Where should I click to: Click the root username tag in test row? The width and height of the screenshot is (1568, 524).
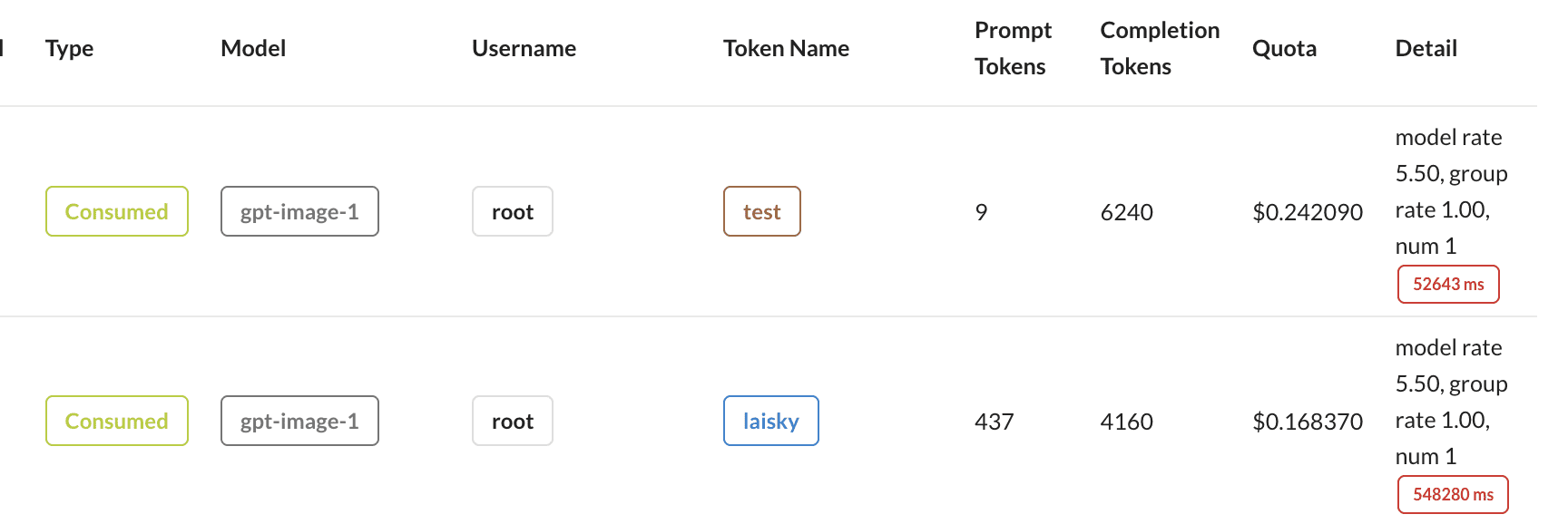(x=513, y=211)
